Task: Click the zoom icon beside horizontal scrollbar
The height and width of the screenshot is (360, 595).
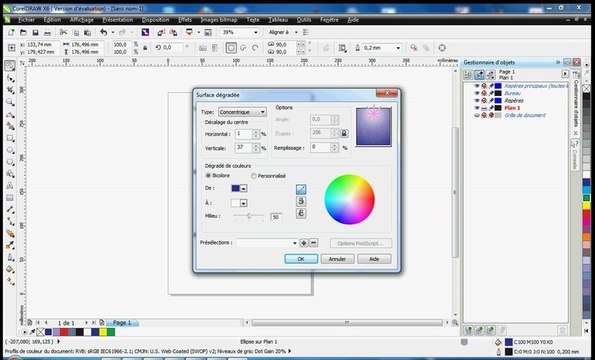Action: tap(455, 323)
